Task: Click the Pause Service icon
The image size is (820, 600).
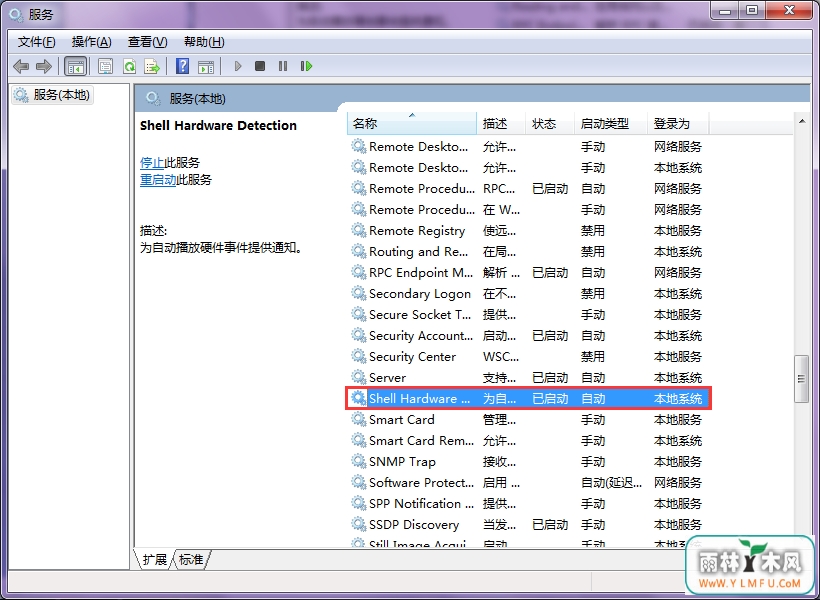Action: 283,66
